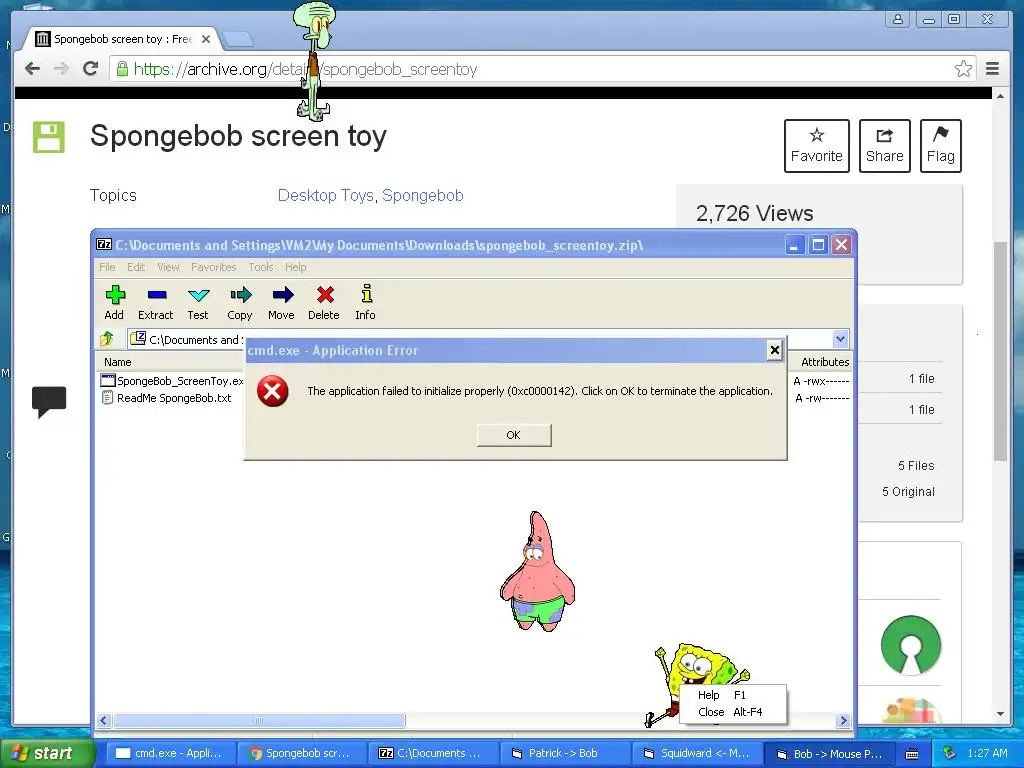Reload the archive.org page
Image resolution: width=1024 pixels, height=768 pixels.
91,69
